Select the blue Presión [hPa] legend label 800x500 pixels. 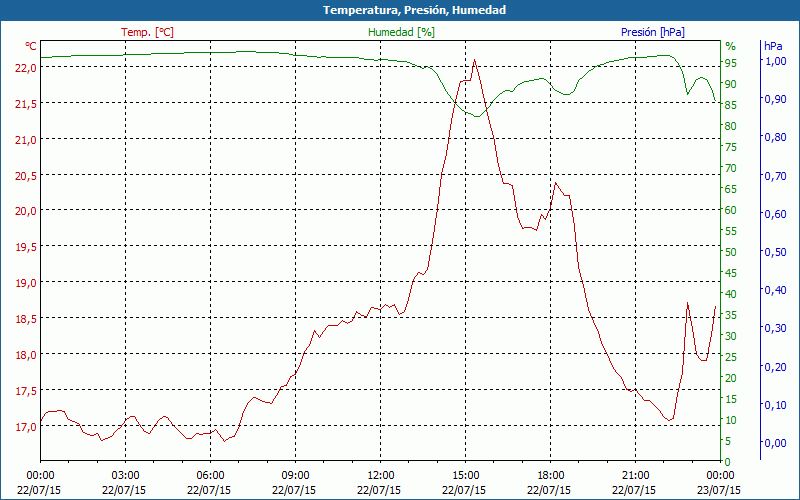click(652, 32)
